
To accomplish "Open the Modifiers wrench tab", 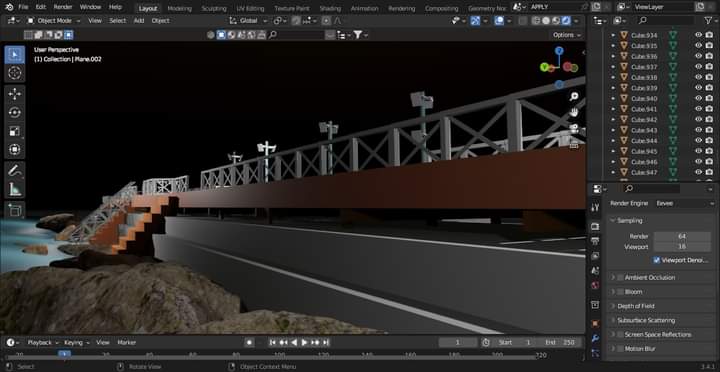I will pyautogui.click(x=595, y=338).
